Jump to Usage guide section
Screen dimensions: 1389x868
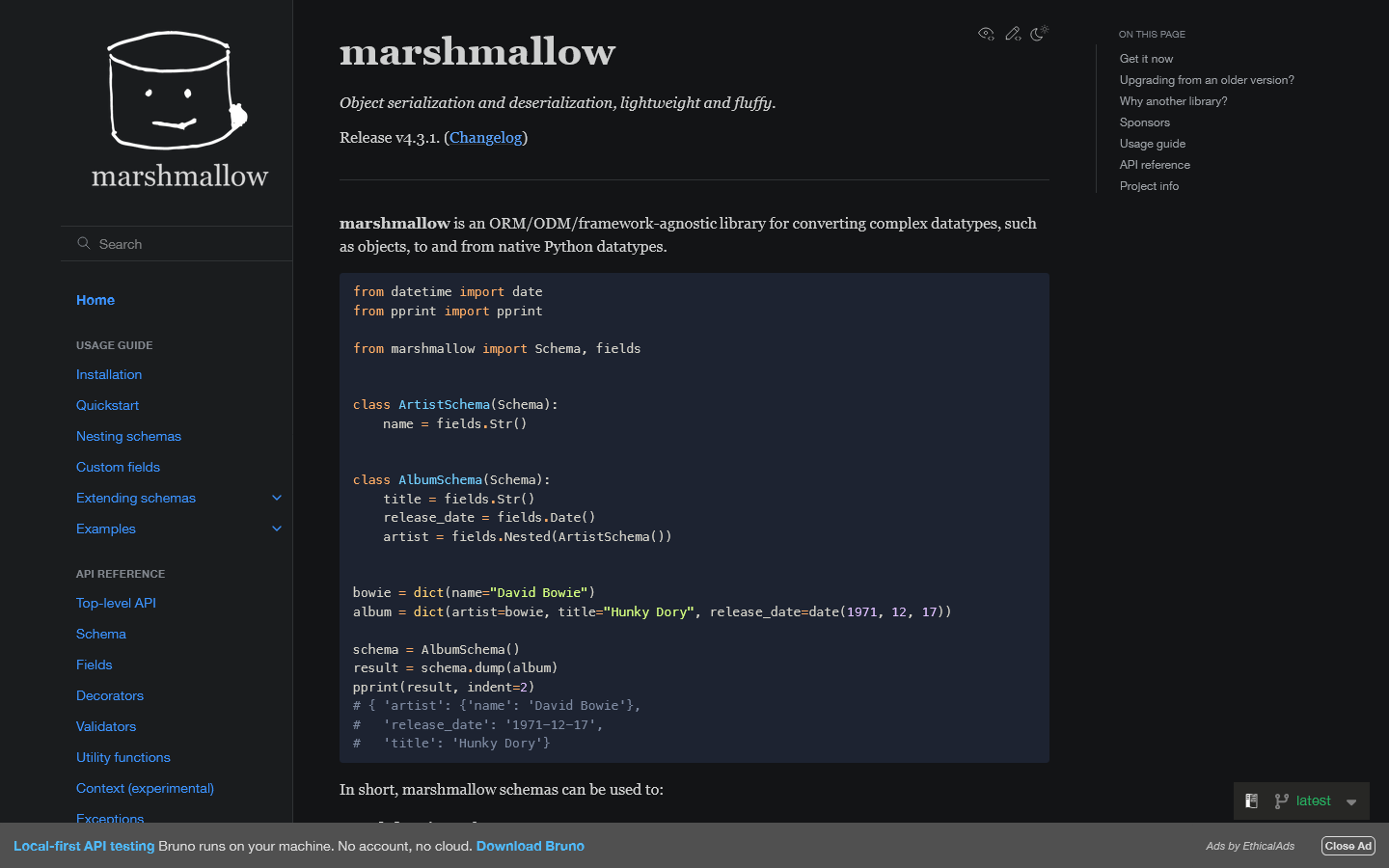click(x=1153, y=144)
